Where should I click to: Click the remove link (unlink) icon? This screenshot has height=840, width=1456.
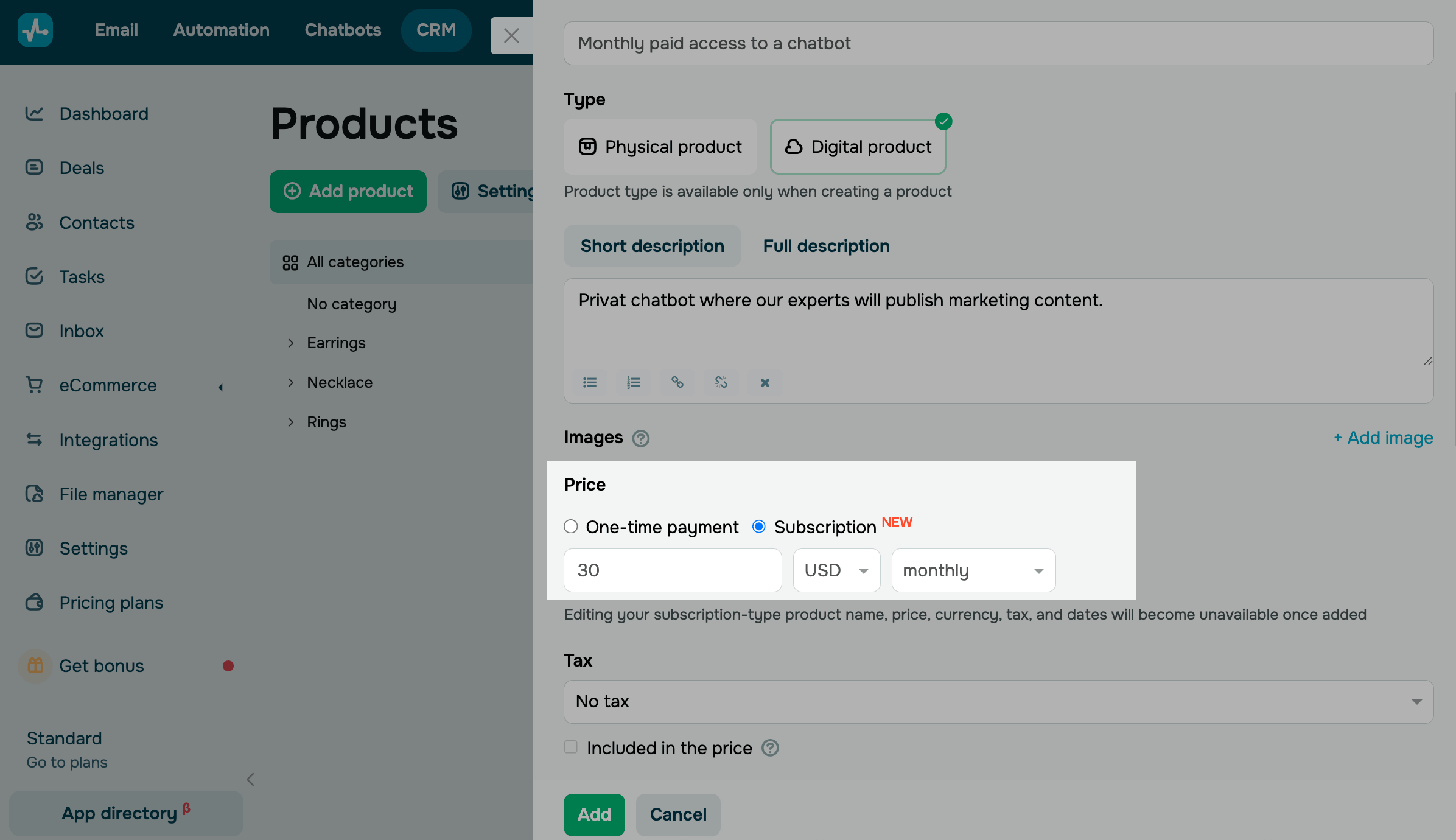[721, 382]
